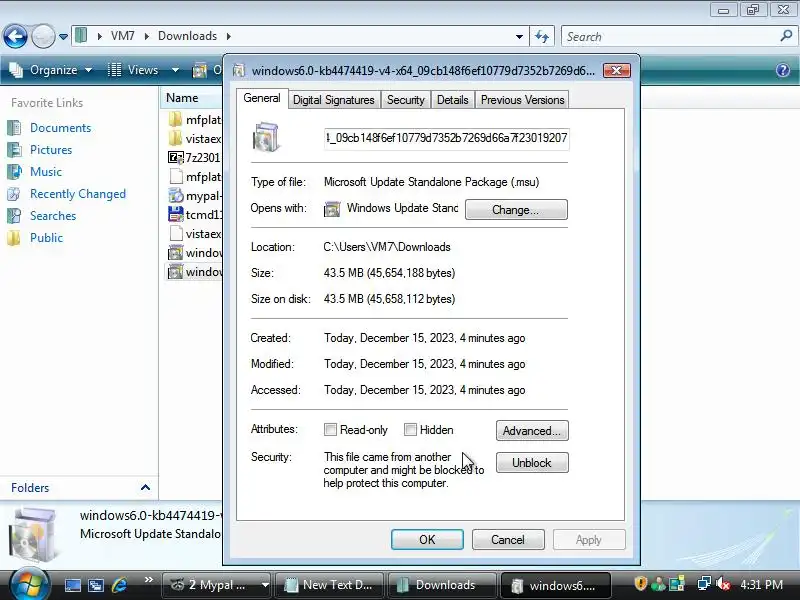Switch to New Text D... taskbar window

331,585
